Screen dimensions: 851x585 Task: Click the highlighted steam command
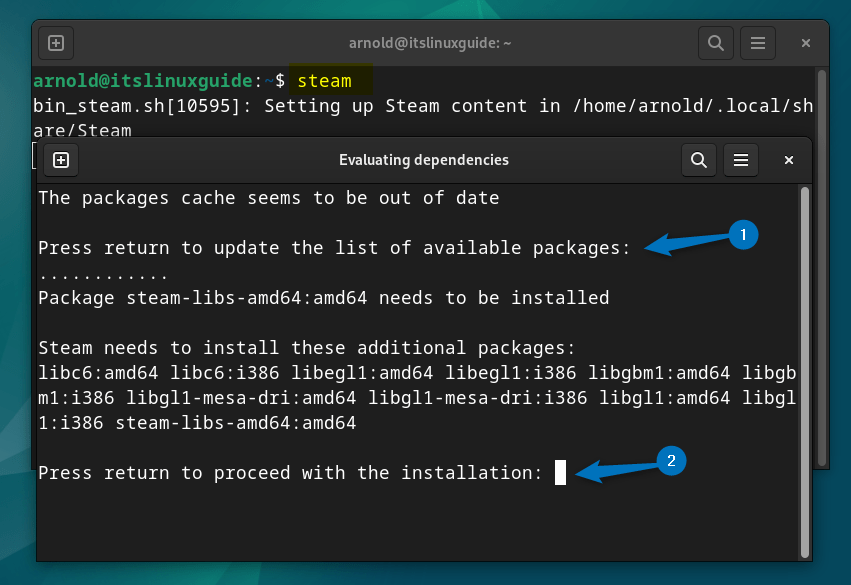point(325,81)
